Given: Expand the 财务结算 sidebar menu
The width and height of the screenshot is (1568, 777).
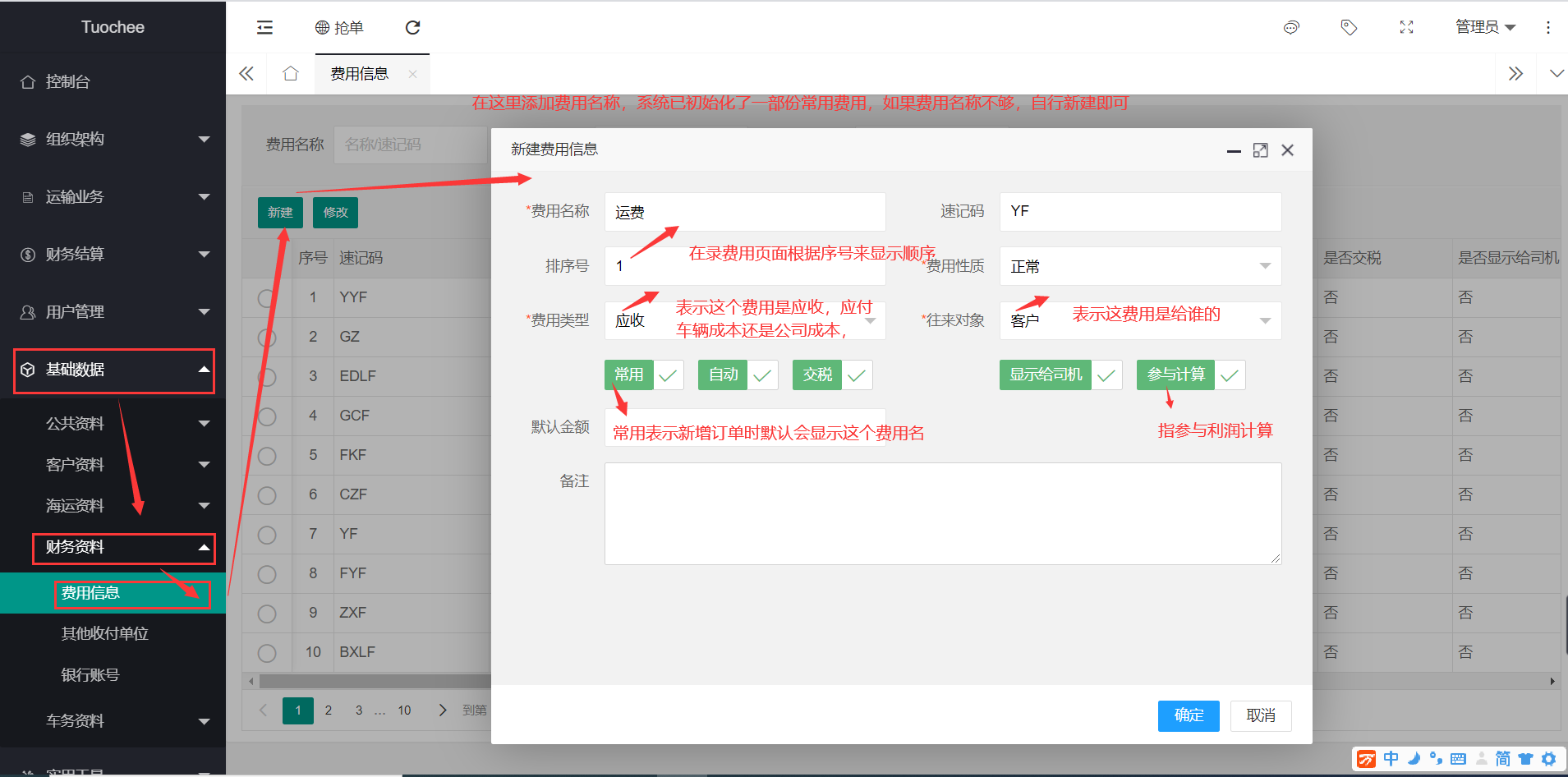Looking at the screenshot, I should pyautogui.click(x=113, y=255).
